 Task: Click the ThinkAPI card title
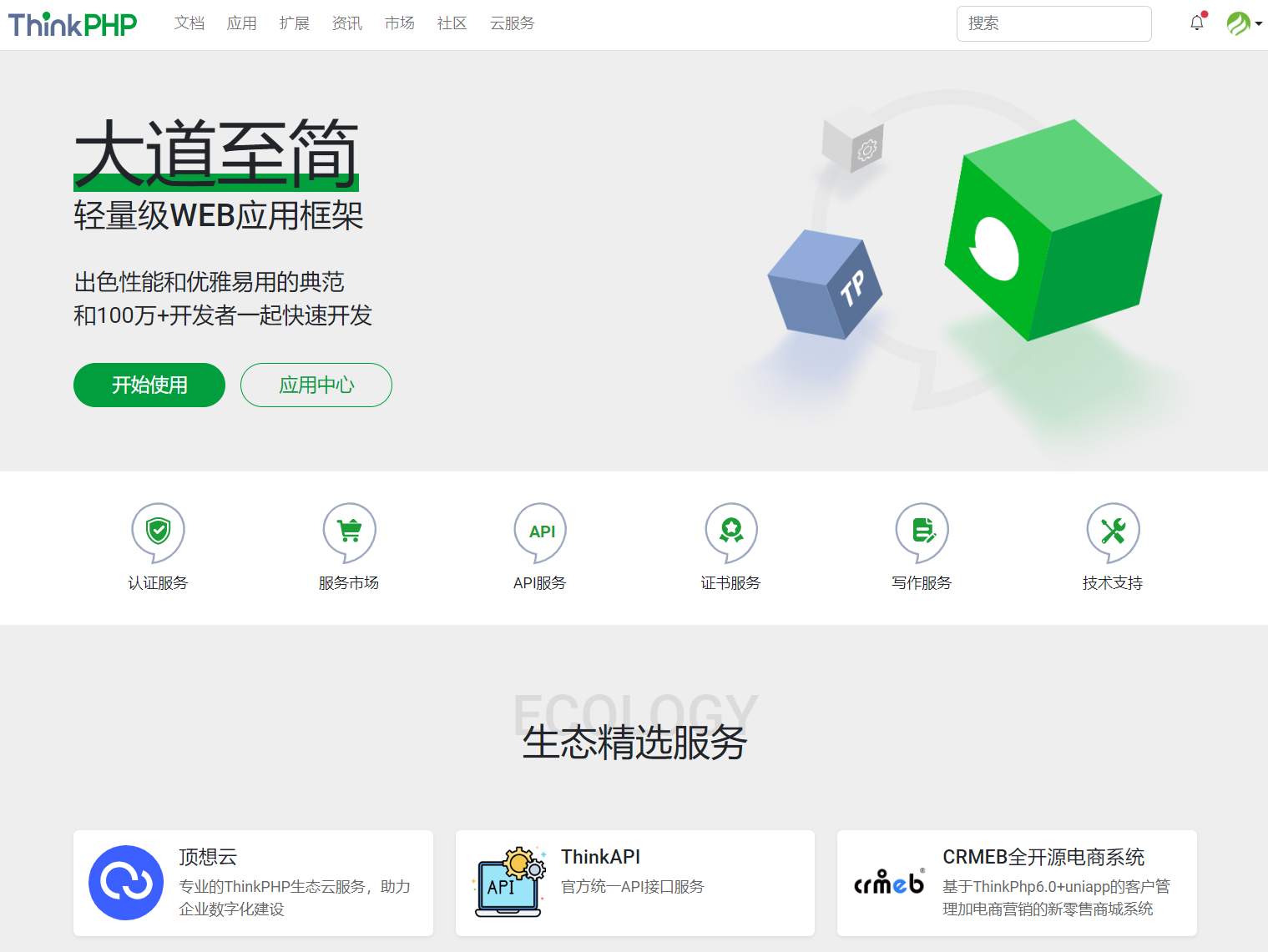point(601,857)
